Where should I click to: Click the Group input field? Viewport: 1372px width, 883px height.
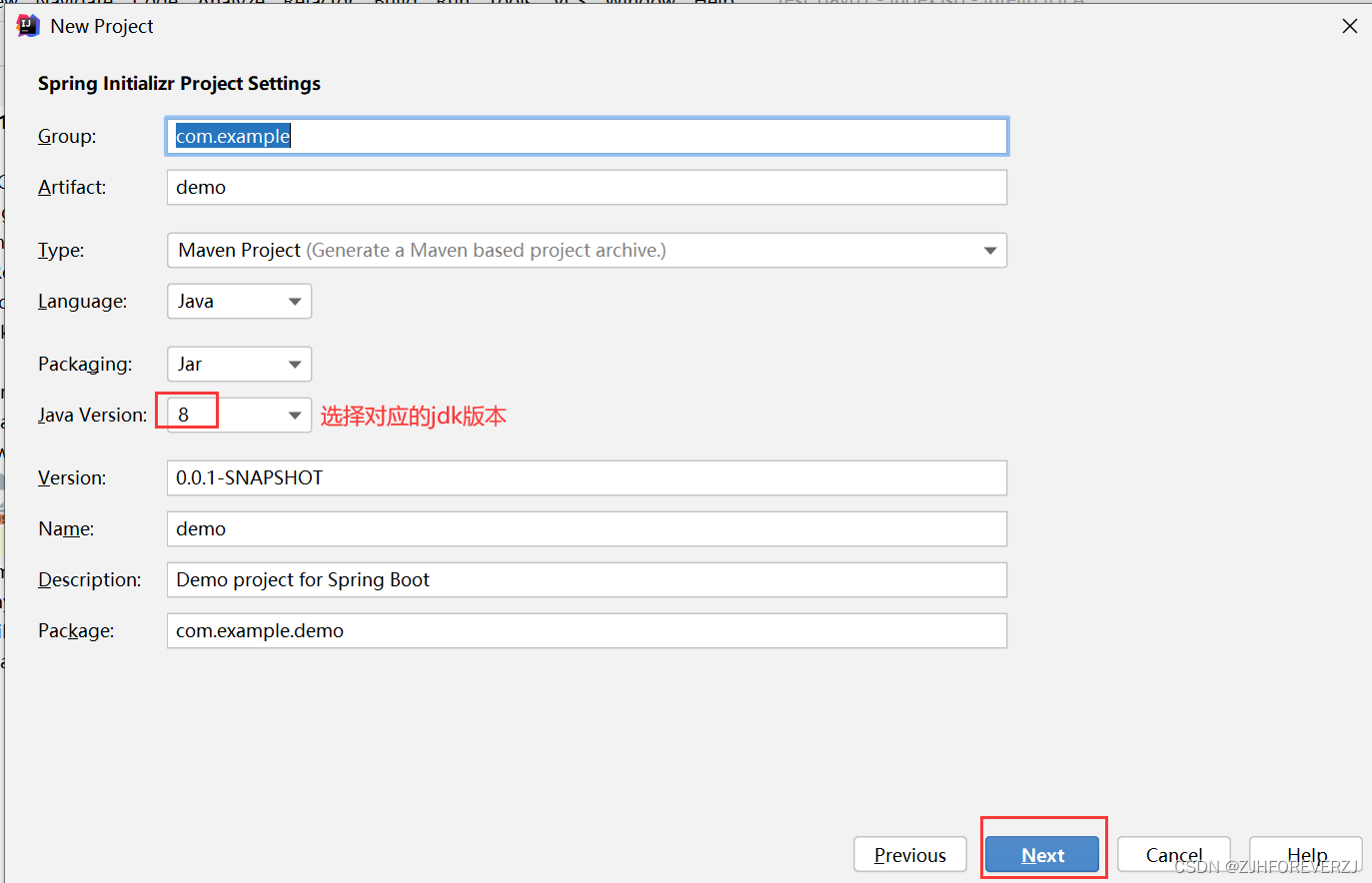[587, 136]
